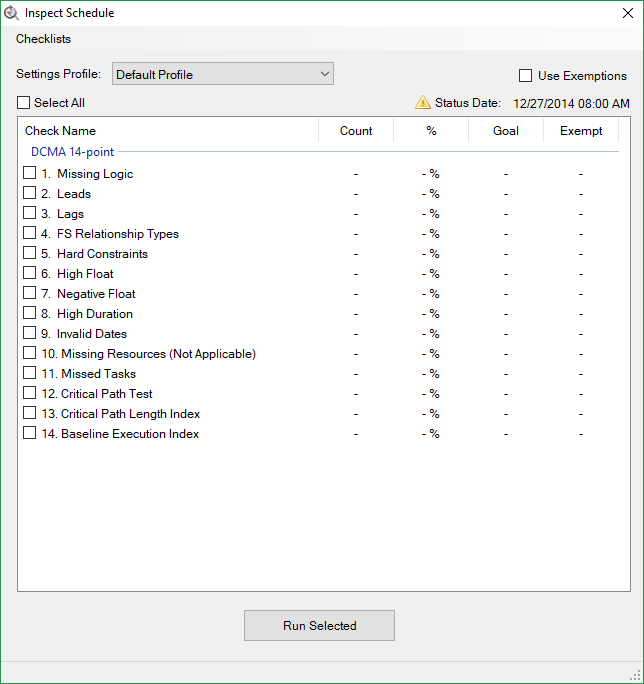The height and width of the screenshot is (684, 644).
Task: Click the window resize grip corner
Action: tap(634, 674)
